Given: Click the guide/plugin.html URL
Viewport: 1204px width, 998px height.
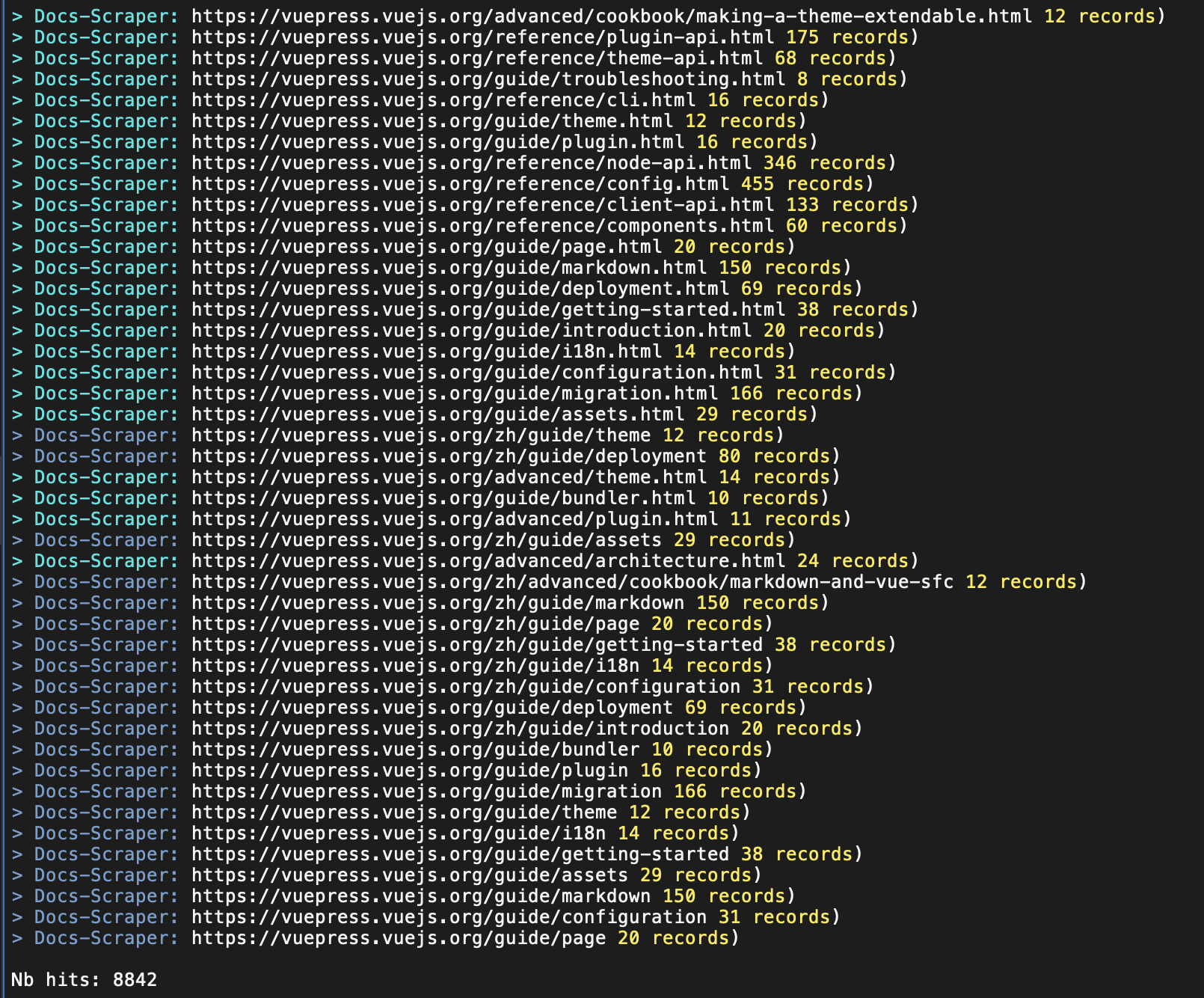Looking at the screenshot, I should tap(438, 142).
